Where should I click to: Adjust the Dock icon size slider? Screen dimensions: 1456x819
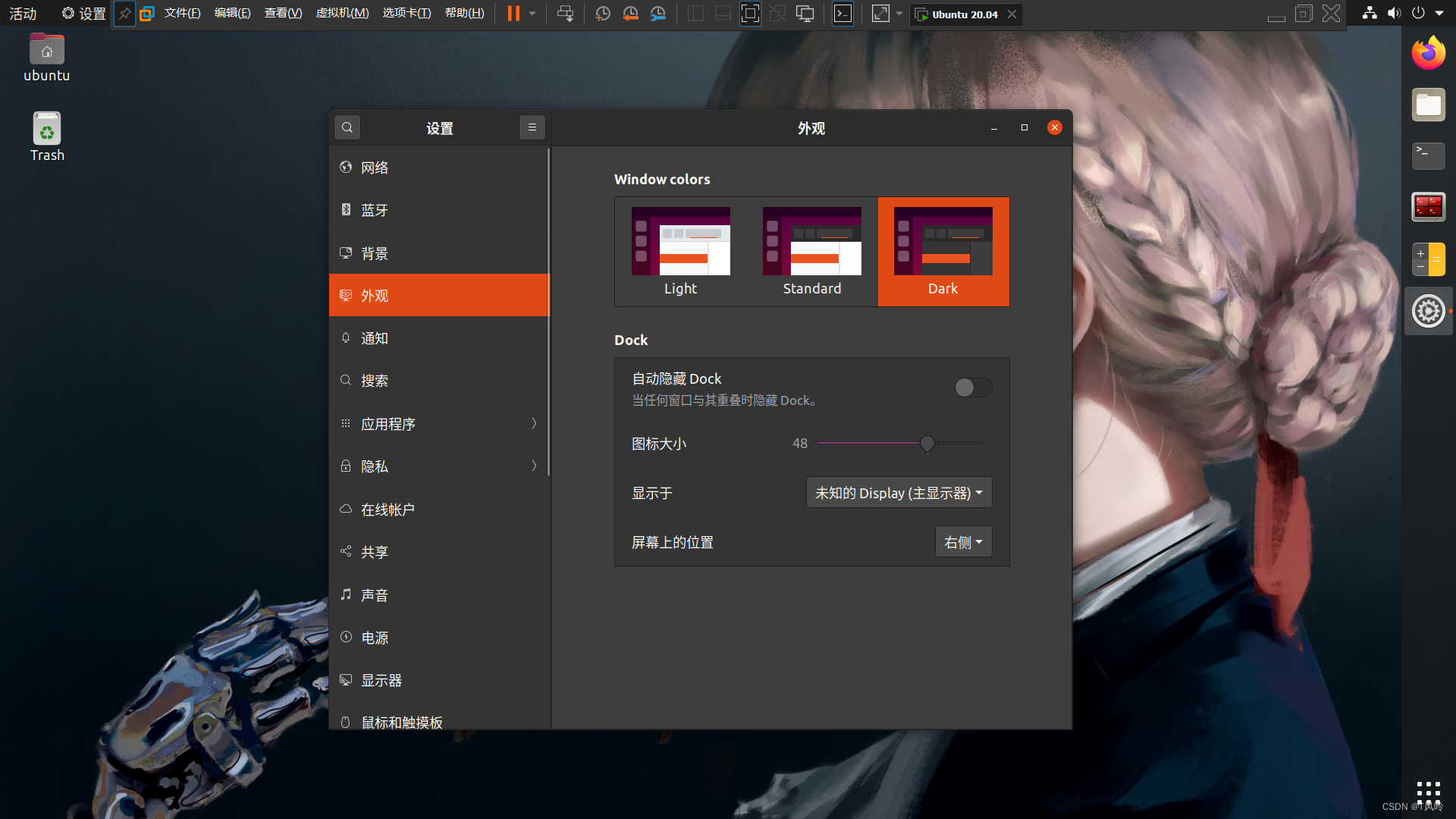tap(927, 444)
